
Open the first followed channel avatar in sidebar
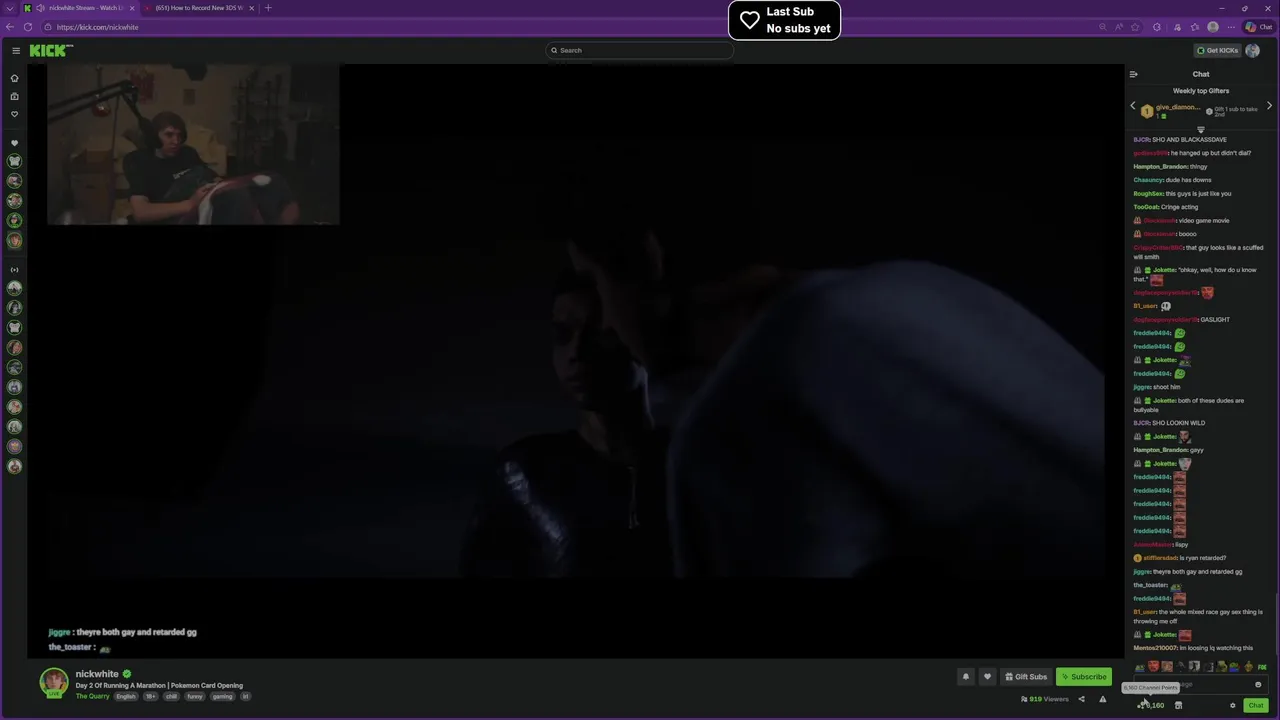pos(14,161)
